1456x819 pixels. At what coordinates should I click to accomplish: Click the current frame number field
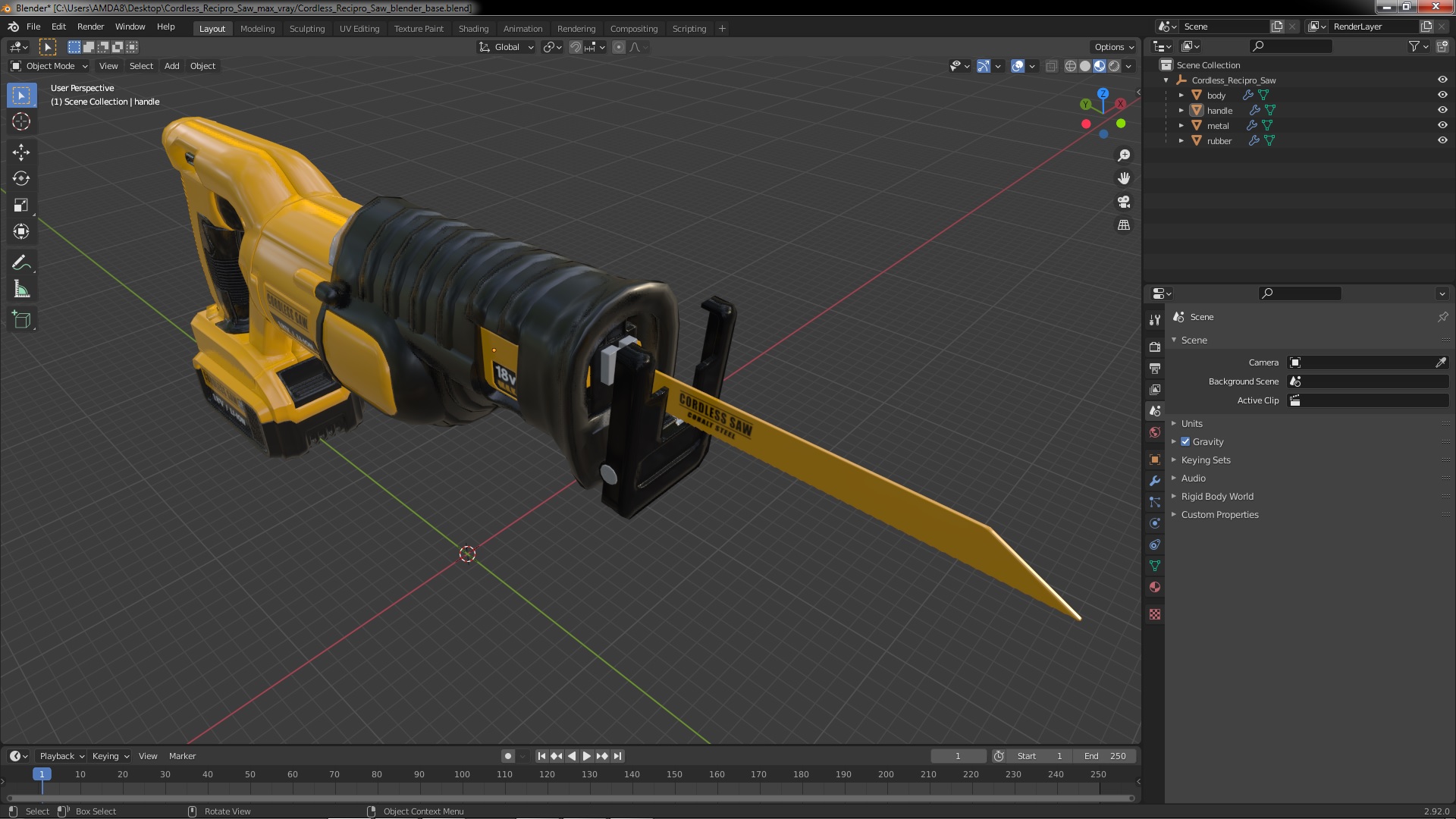(x=958, y=756)
